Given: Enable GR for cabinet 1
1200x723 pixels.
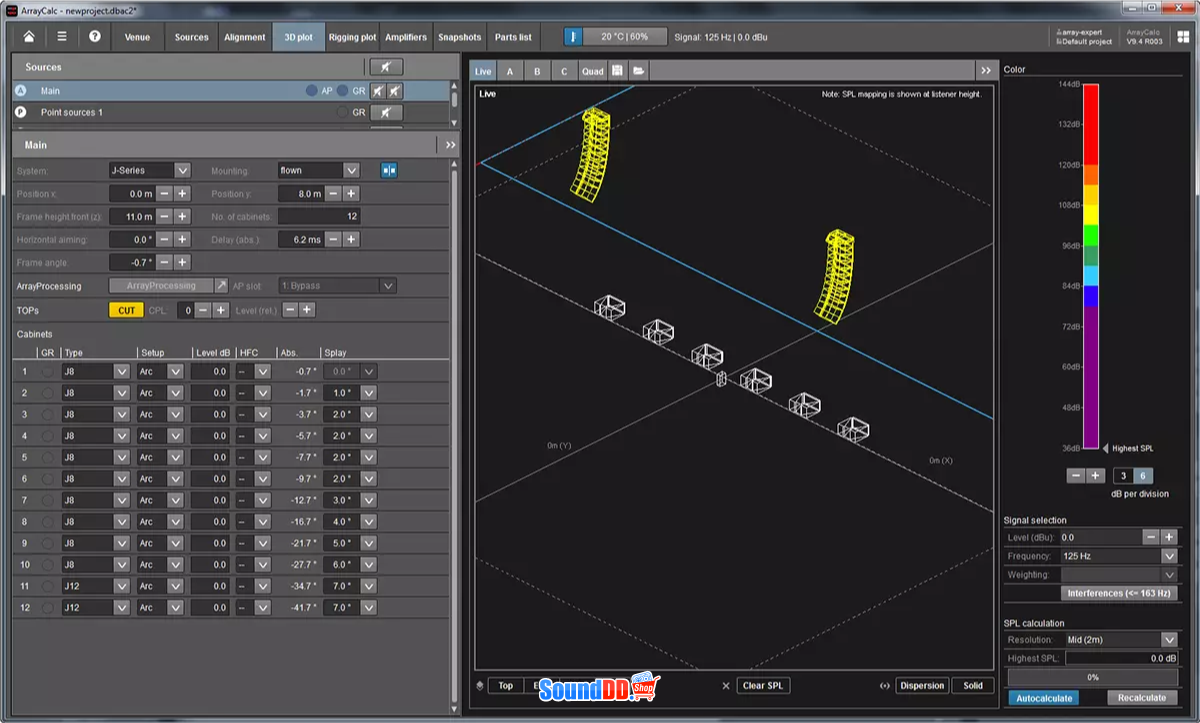Looking at the screenshot, I should click(47, 372).
